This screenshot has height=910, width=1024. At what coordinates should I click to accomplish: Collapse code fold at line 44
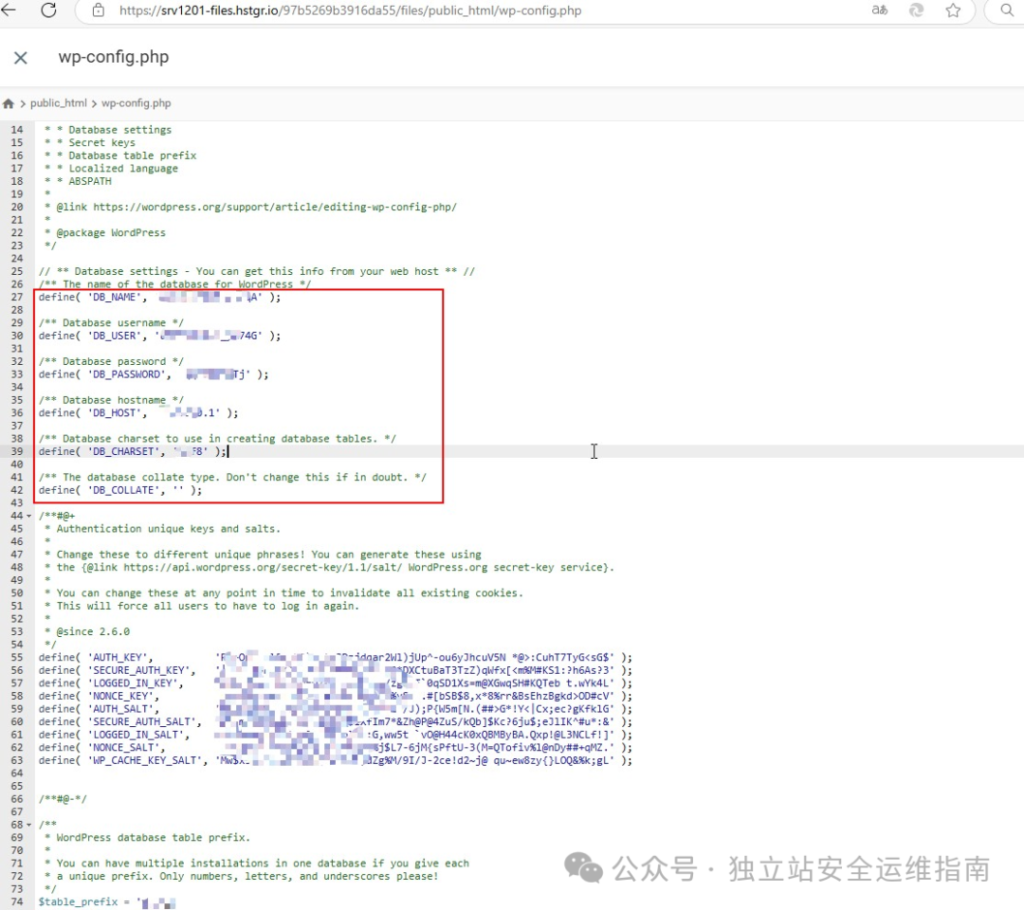click(x=29, y=516)
